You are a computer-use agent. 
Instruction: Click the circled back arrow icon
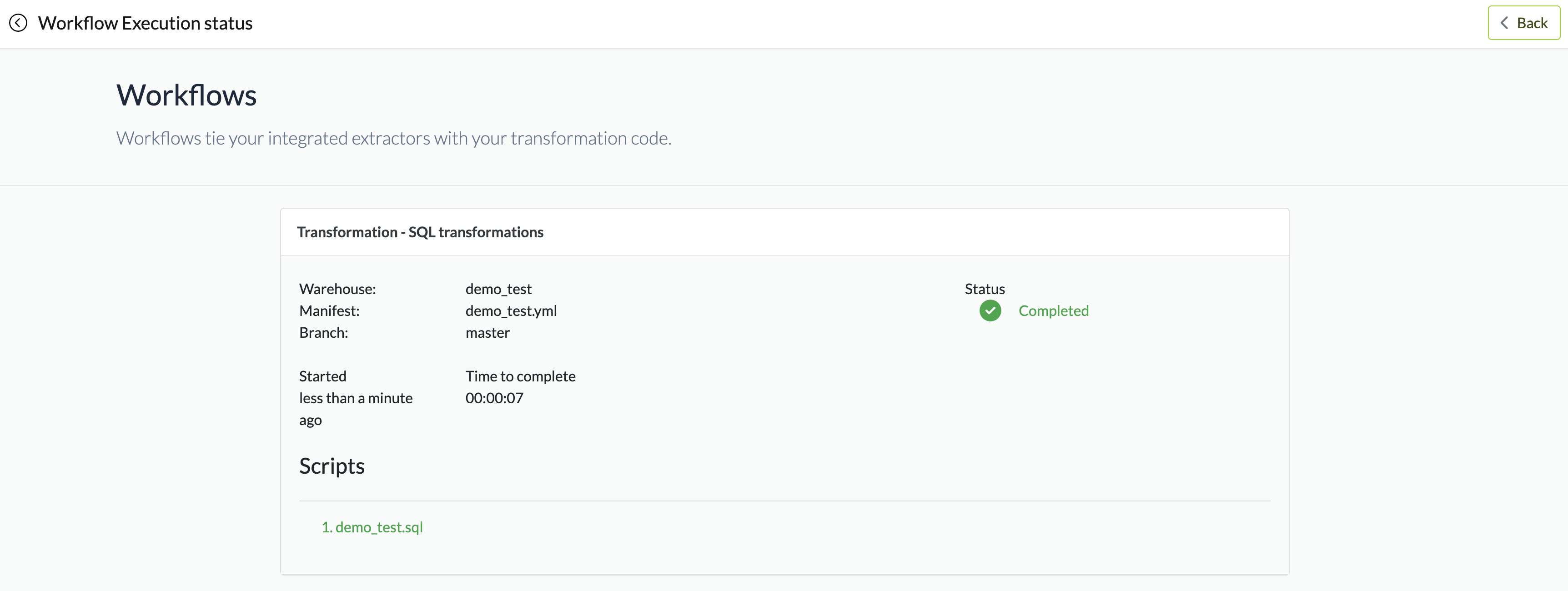[18, 23]
